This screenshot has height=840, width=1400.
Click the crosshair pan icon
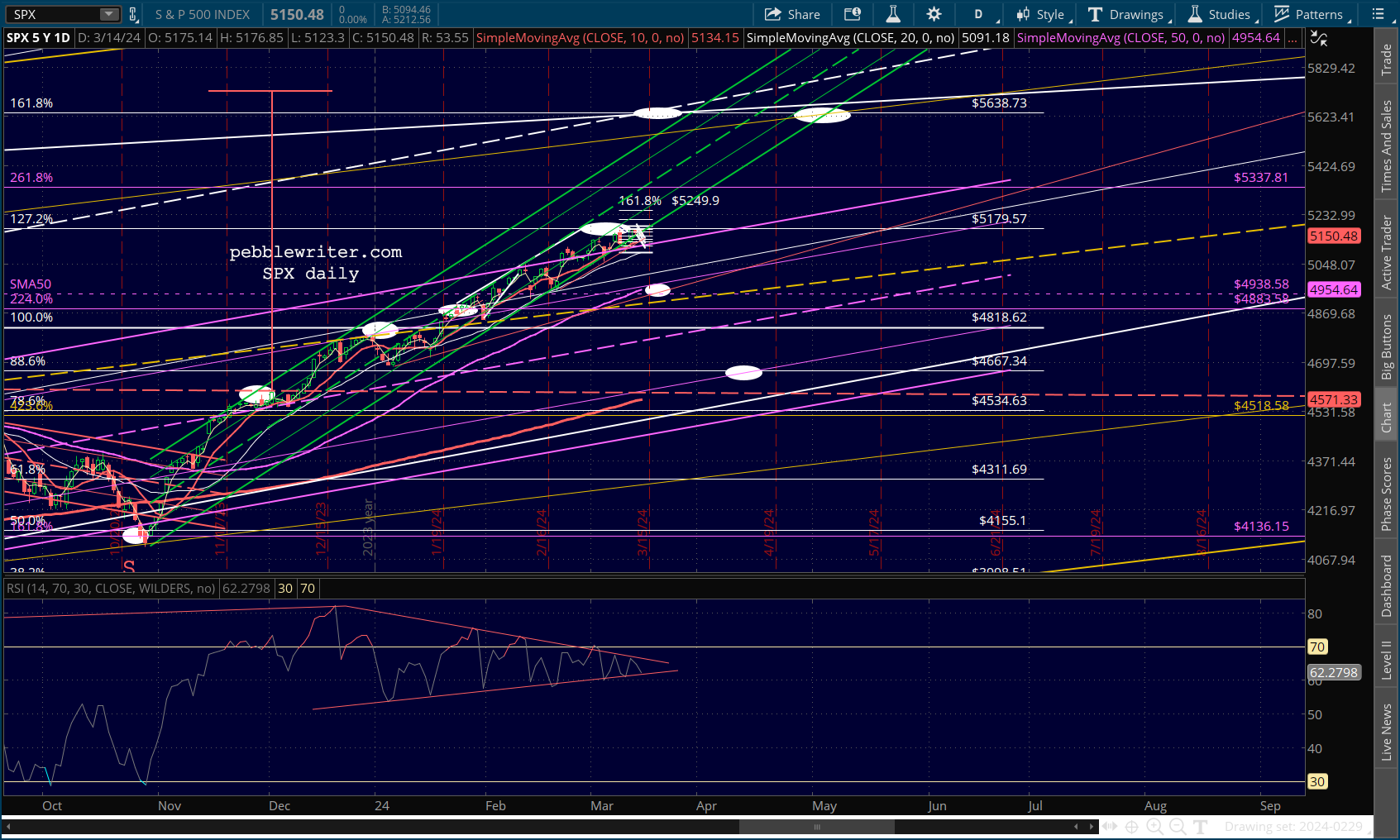coord(1132,826)
